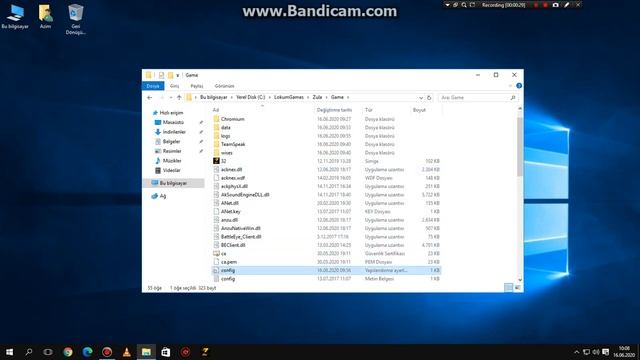The width and height of the screenshot is (640, 360).
Task: Go back with the back arrow
Action: pyautogui.click(x=150, y=98)
